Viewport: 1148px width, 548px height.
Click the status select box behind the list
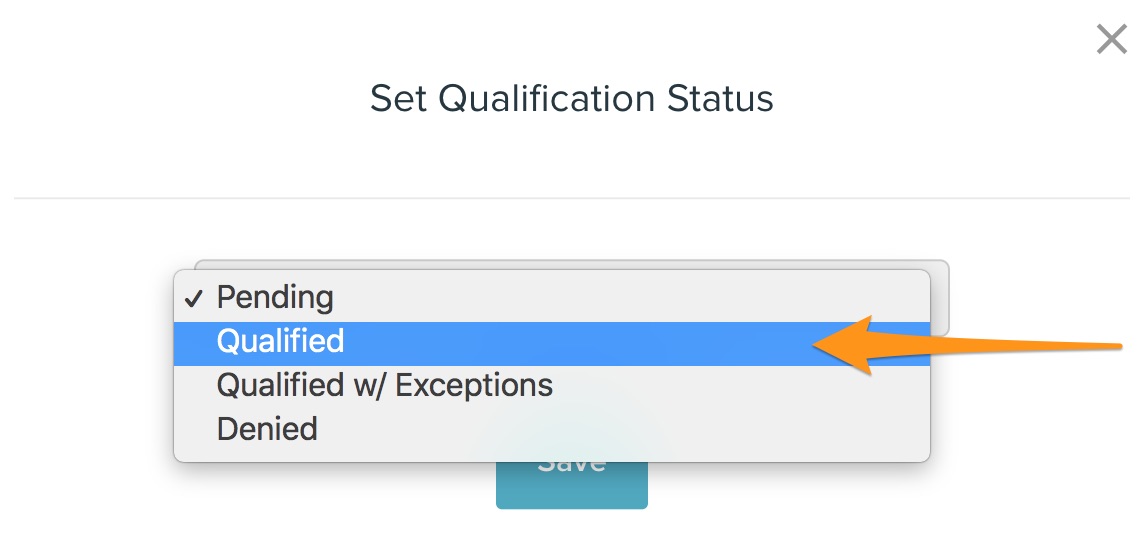pyautogui.click(x=939, y=296)
